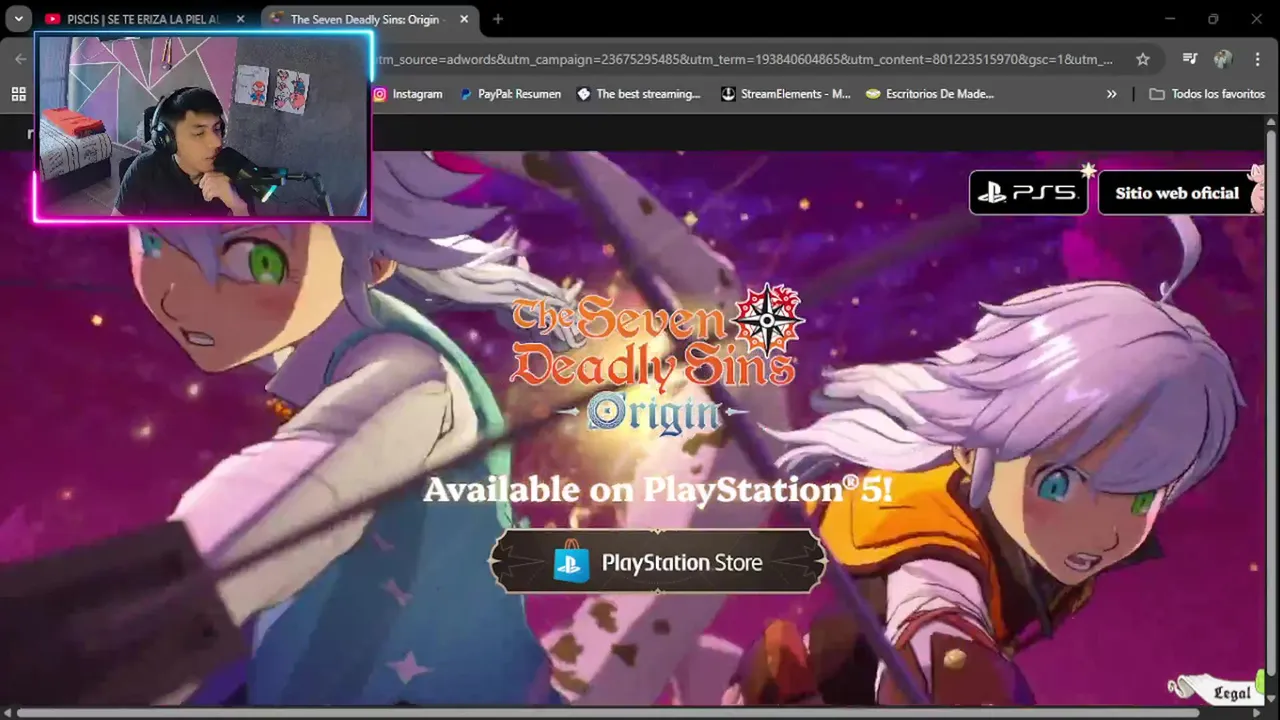
Task: Open the media controls icon
Action: pos(1190,59)
